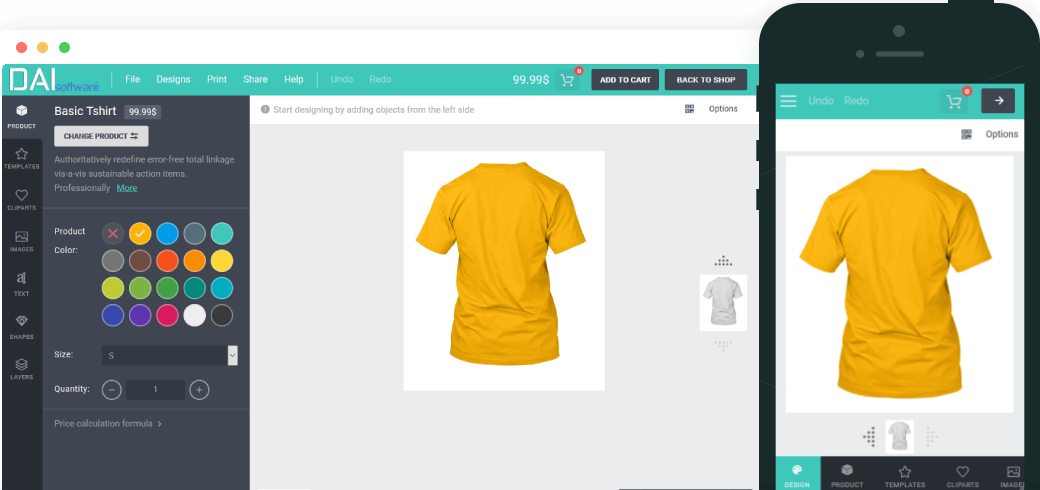
Task: Click QR code icon on phone view
Action: [x=966, y=134]
